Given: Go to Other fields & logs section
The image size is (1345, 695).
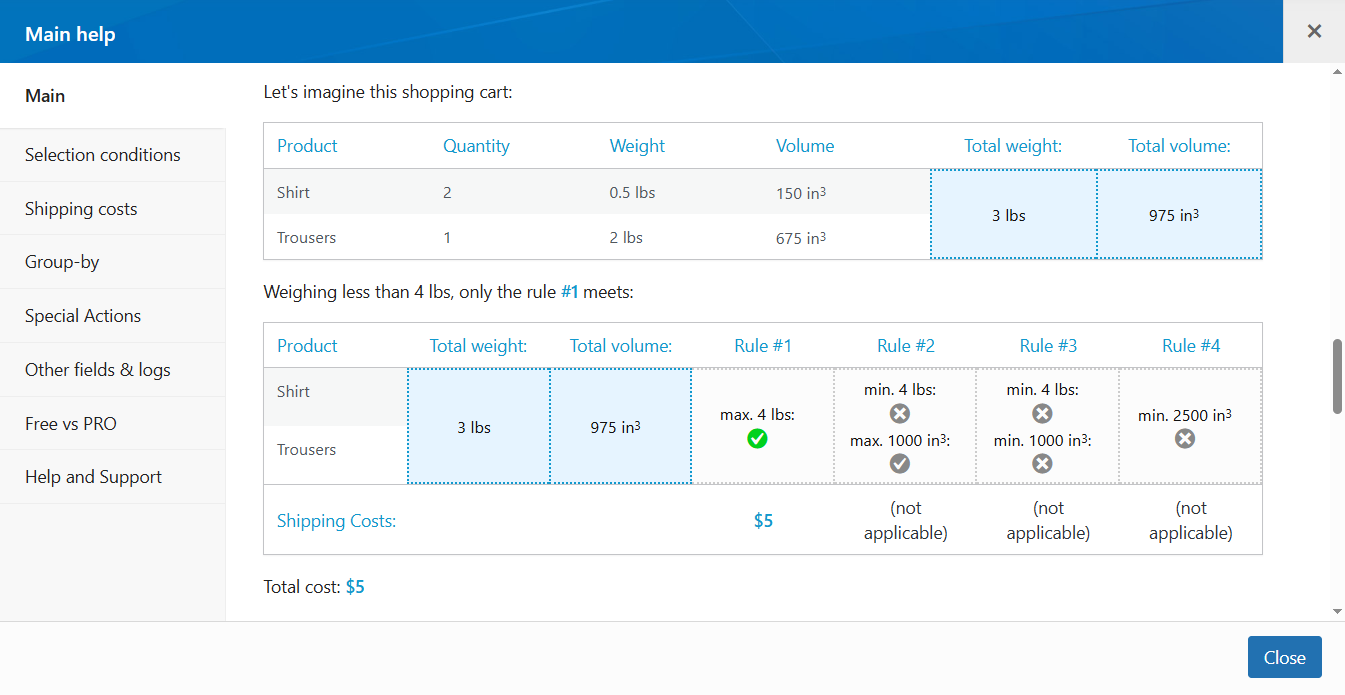Looking at the screenshot, I should [98, 370].
